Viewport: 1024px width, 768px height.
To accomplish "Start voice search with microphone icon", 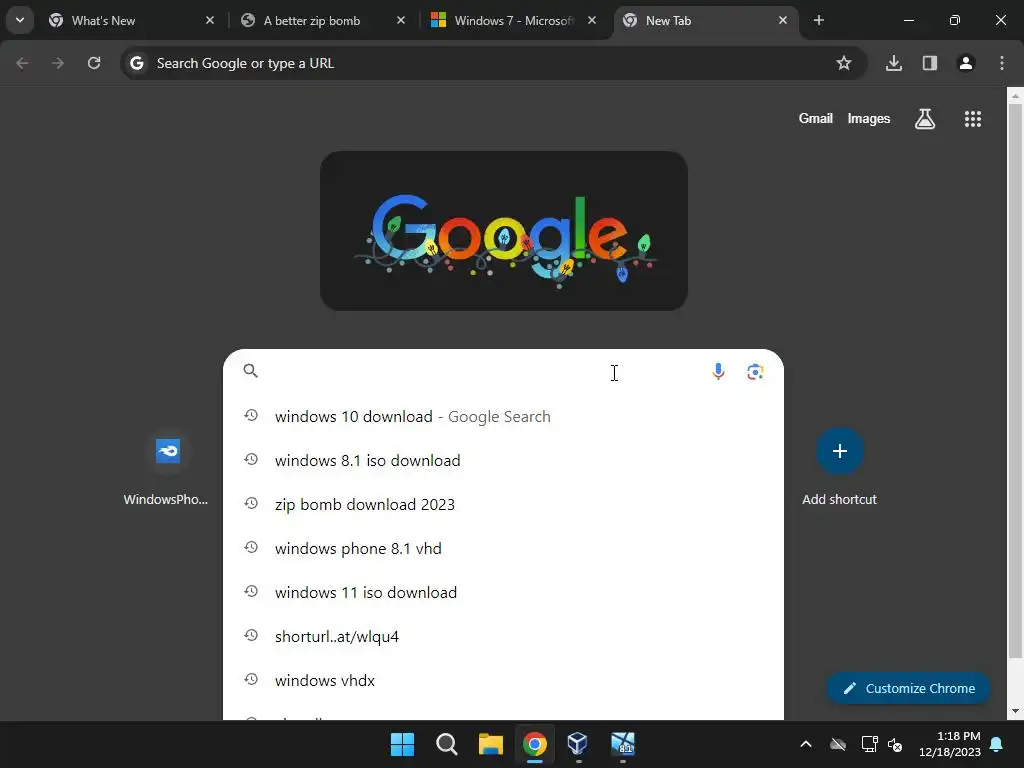I will pos(718,372).
